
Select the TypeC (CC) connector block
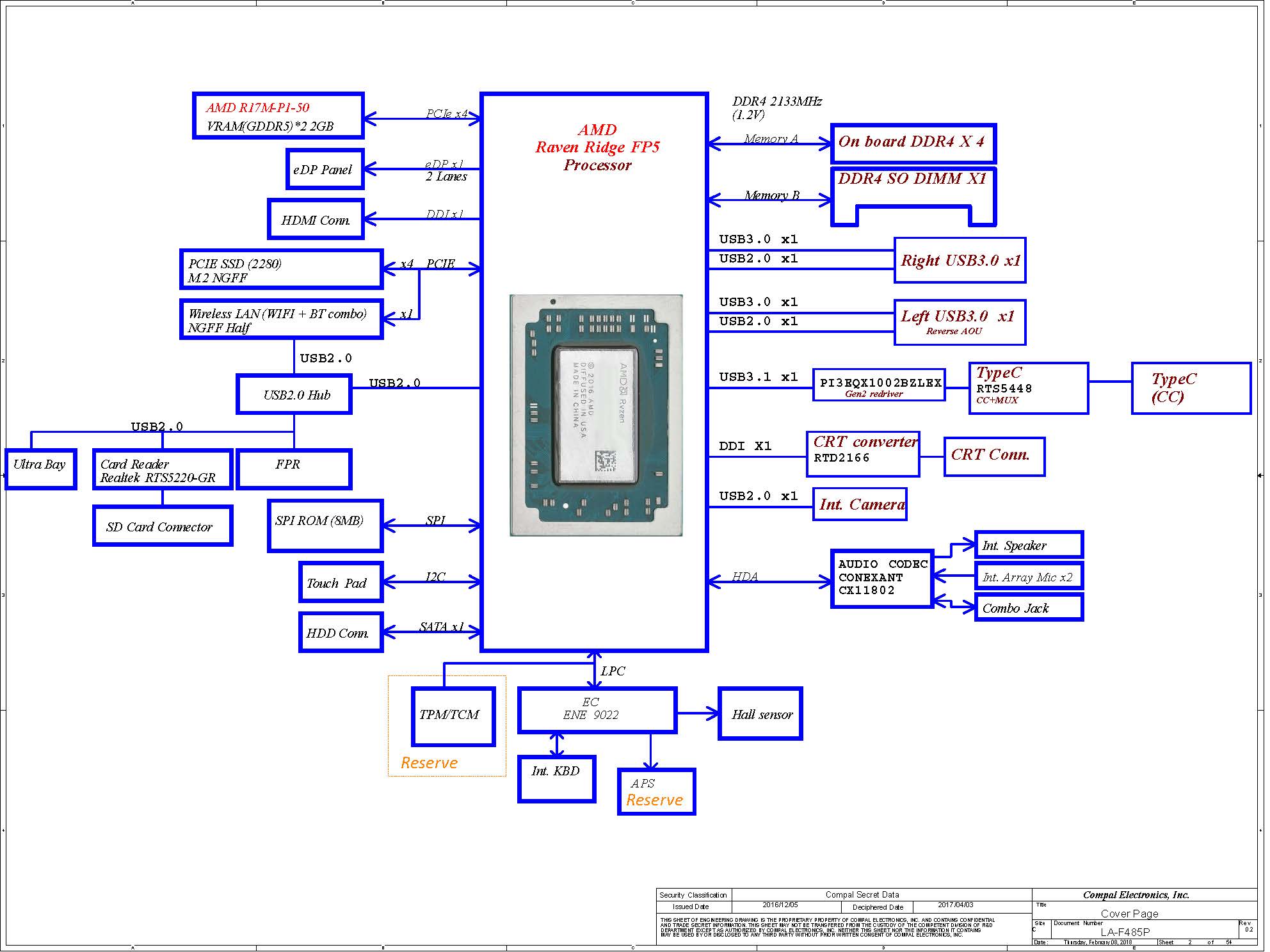[x=1192, y=388]
